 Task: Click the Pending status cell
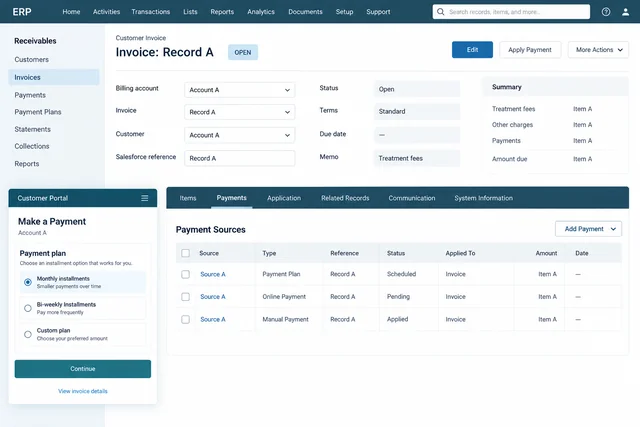398,297
